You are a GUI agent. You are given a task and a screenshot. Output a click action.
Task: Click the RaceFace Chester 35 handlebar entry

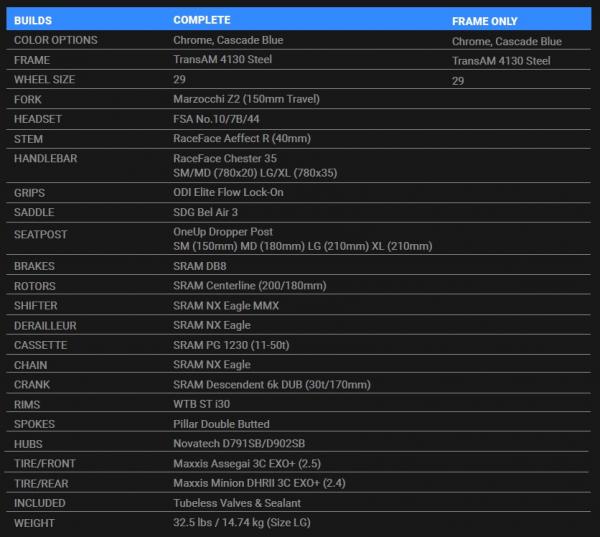pos(225,158)
